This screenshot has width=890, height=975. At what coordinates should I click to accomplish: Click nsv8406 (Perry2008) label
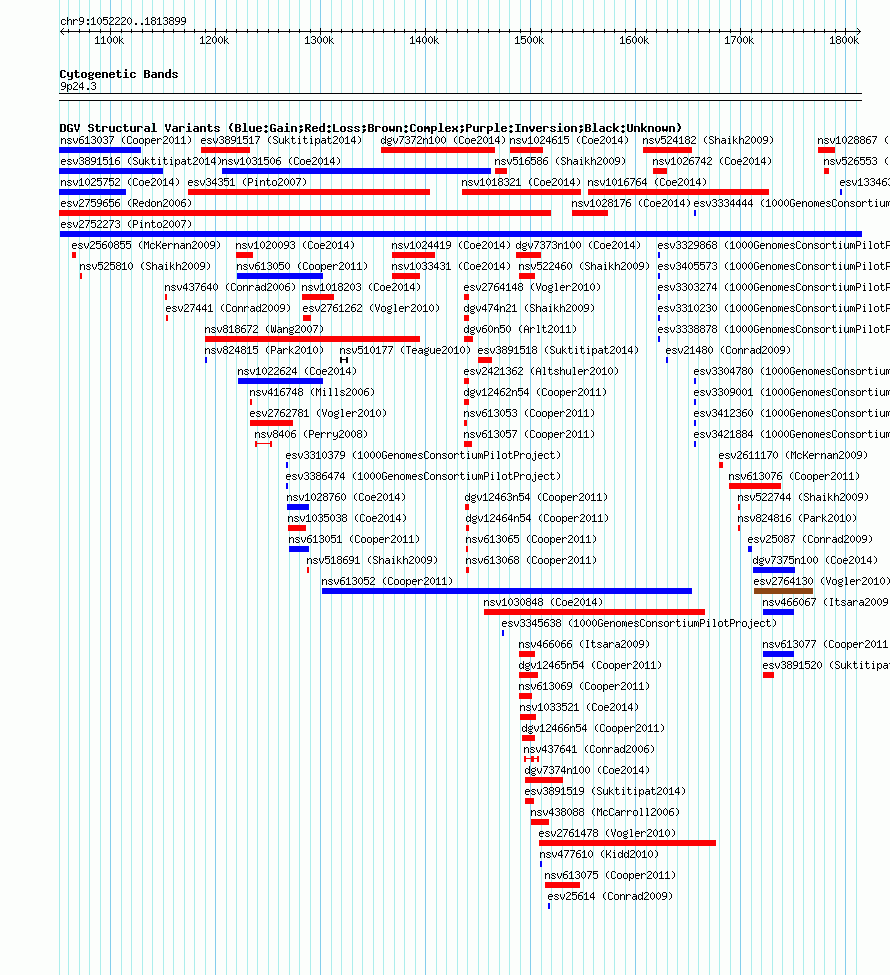click(x=311, y=434)
